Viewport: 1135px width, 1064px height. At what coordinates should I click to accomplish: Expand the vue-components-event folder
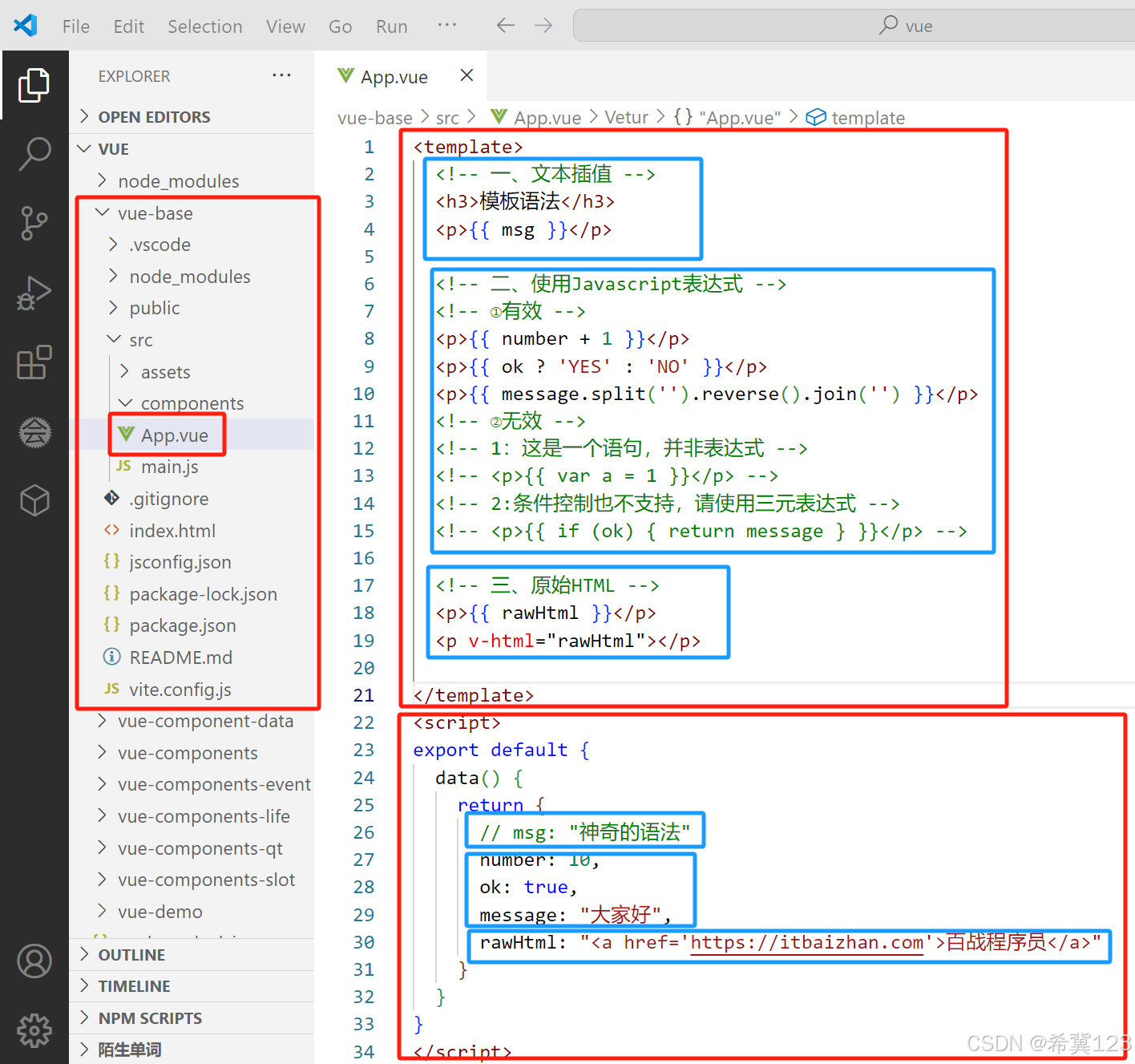click(x=192, y=784)
